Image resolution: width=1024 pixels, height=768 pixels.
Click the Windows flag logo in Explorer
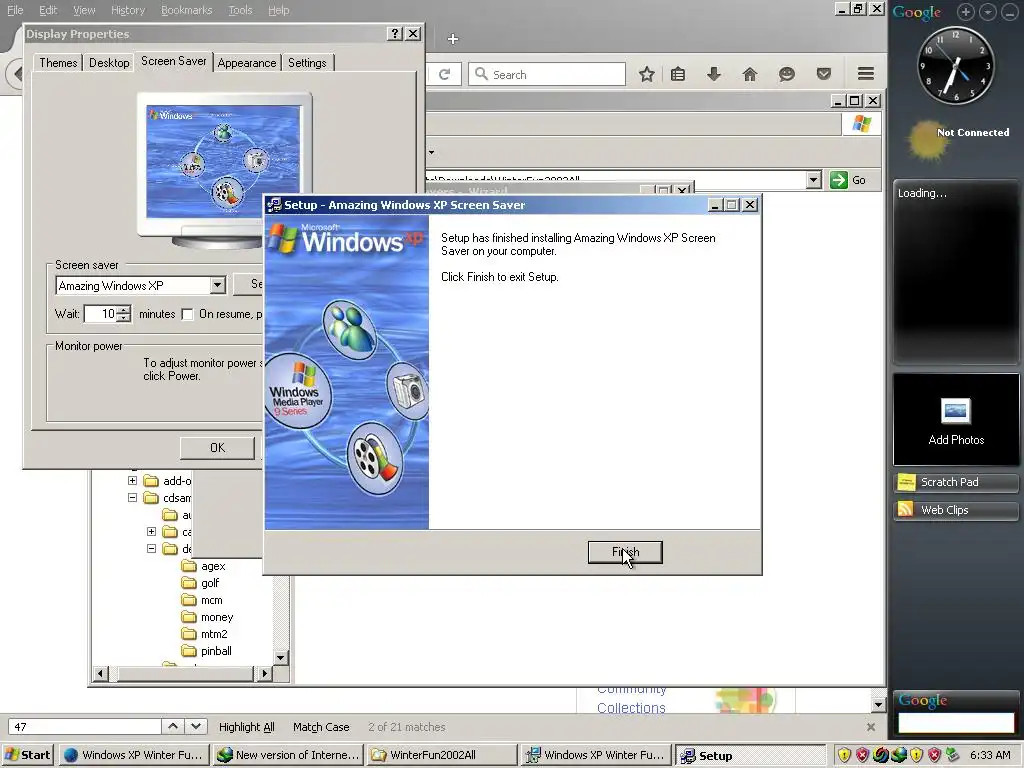point(861,123)
